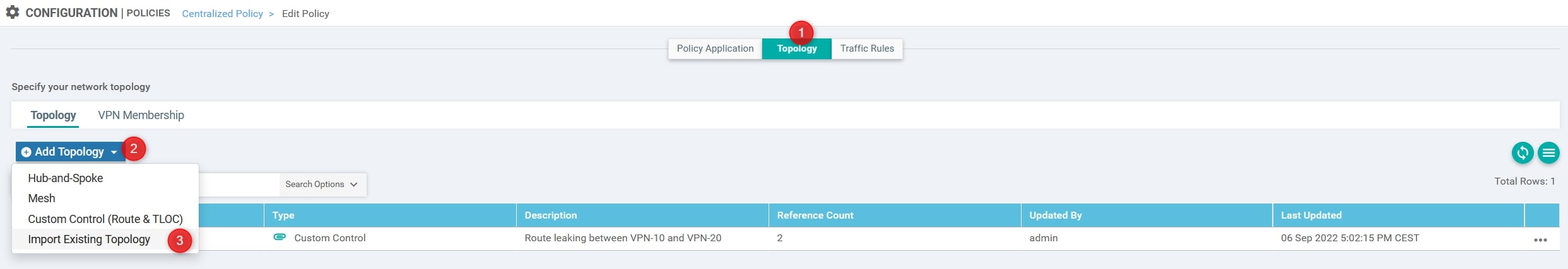Expand the Search Options dropdown
The width and height of the screenshot is (1568, 269).
click(322, 185)
